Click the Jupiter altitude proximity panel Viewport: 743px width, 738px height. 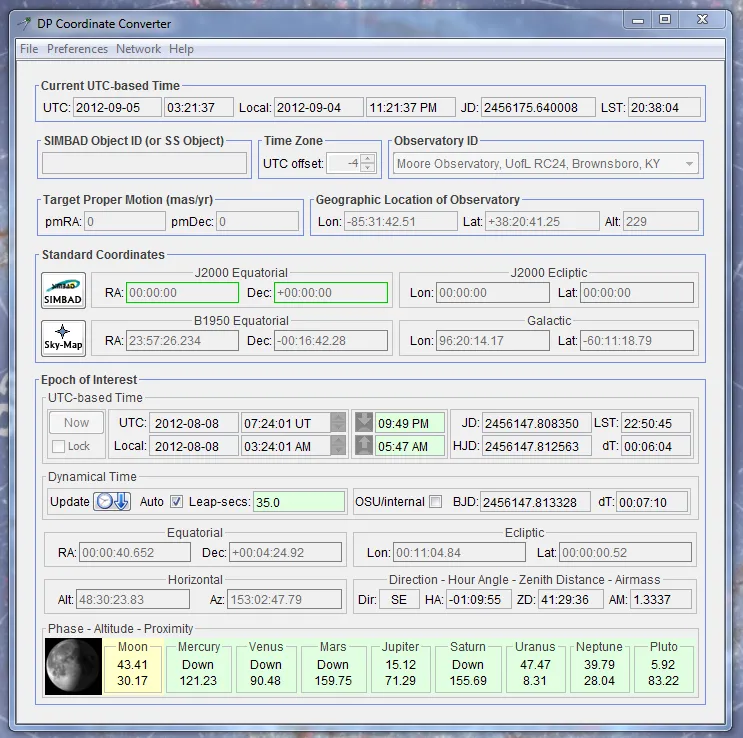(400, 667)
